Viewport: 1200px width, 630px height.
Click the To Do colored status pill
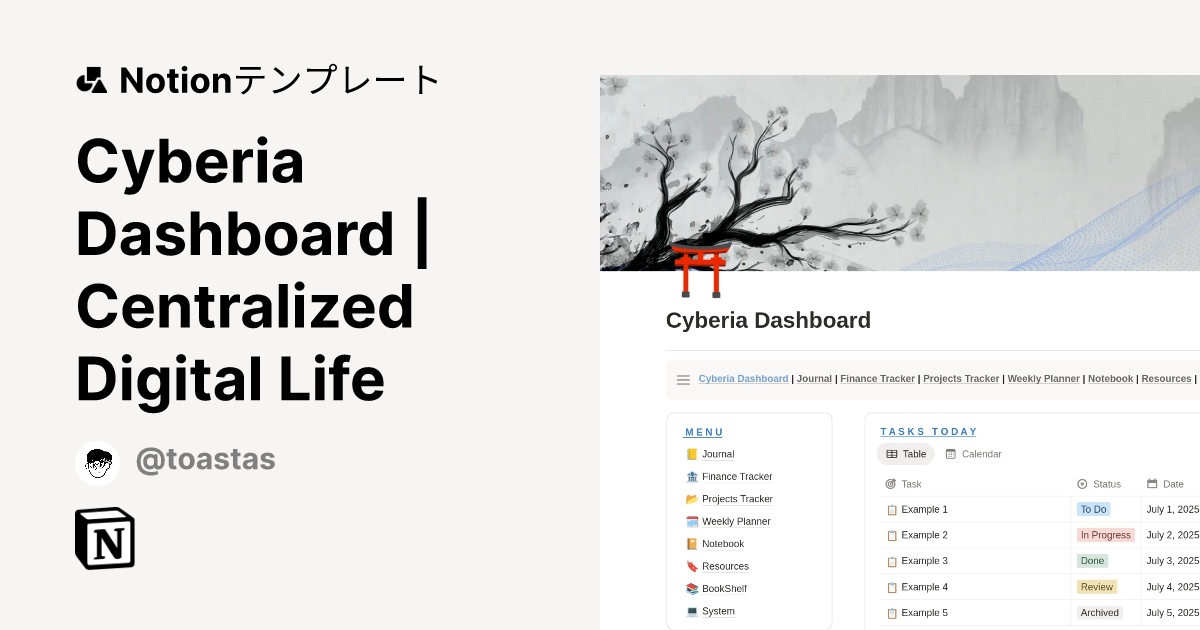click(x=1093, y=509)
